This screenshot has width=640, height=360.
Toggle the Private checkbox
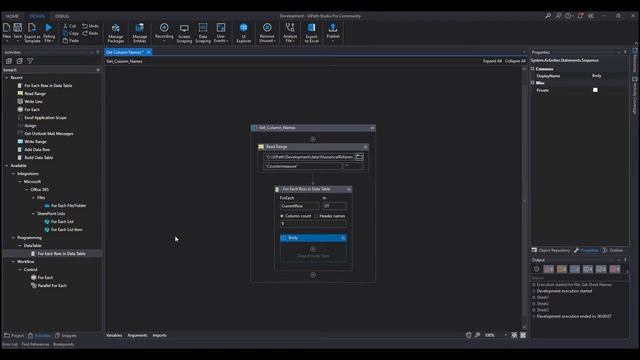(x=595, y=90)
